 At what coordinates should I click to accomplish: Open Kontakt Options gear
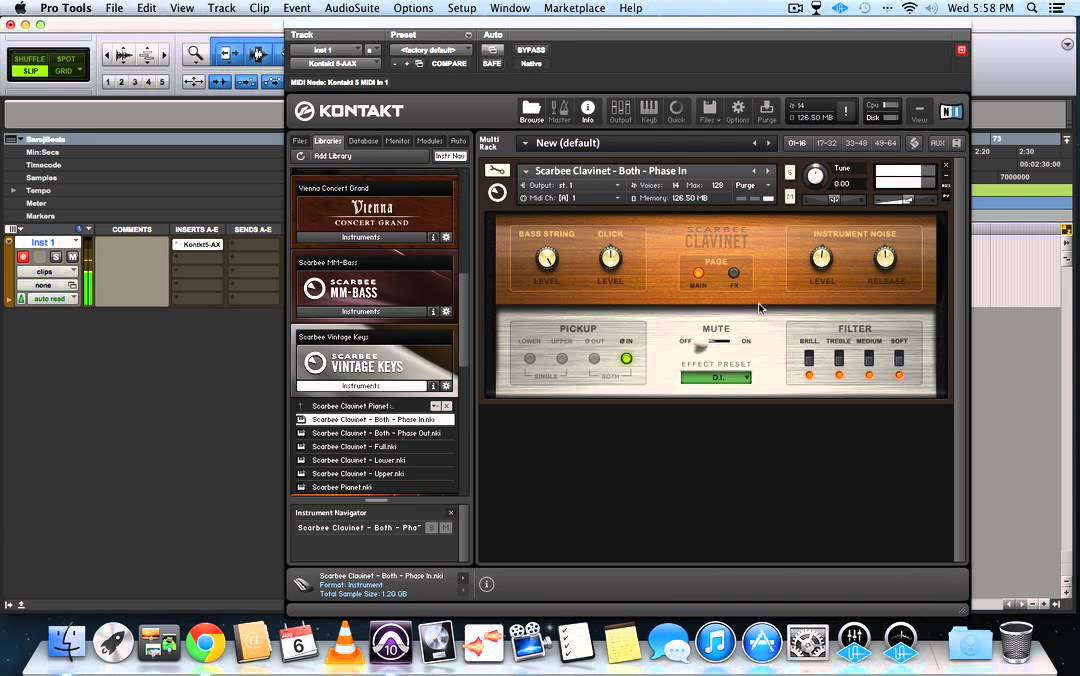(x=738, y=111)
